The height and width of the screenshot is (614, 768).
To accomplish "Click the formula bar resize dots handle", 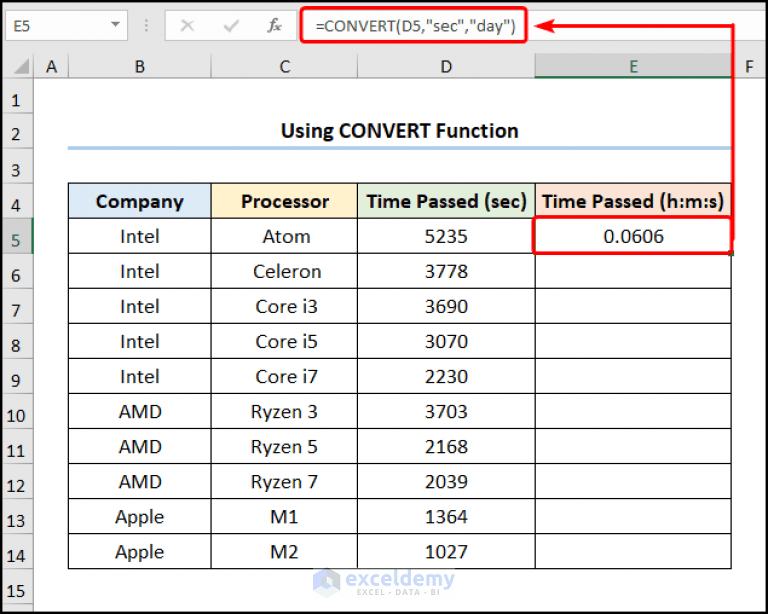I will point(146,25).
